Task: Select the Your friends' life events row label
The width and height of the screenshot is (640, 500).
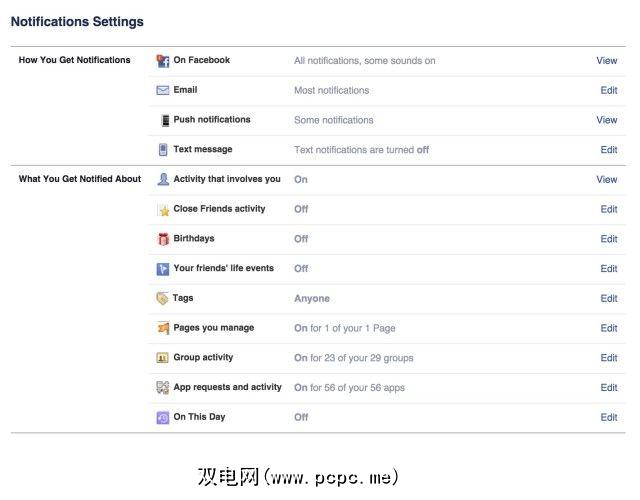Action: pyautogui.click(x=222, y=268)
